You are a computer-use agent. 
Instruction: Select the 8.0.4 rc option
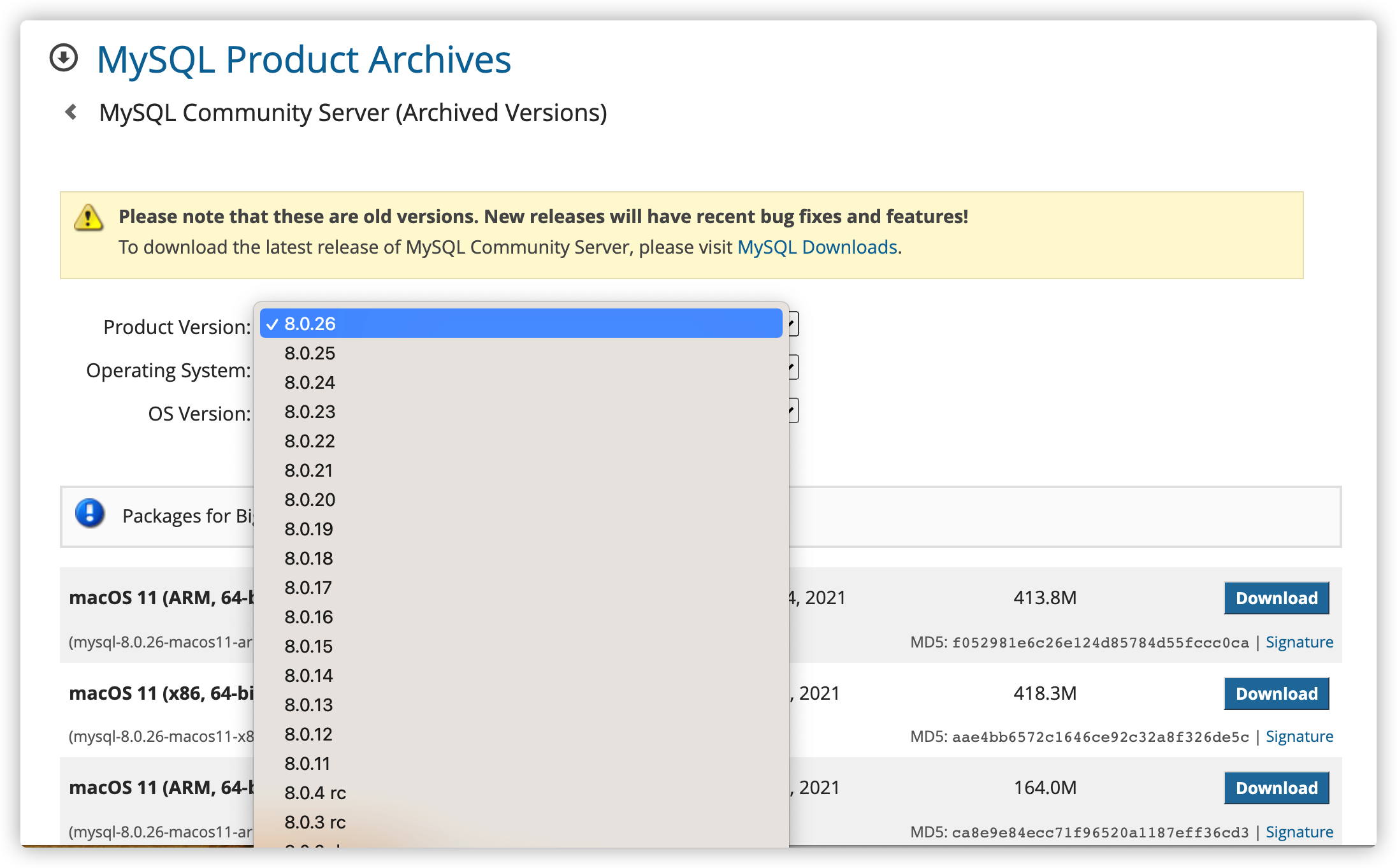point(315,793)
